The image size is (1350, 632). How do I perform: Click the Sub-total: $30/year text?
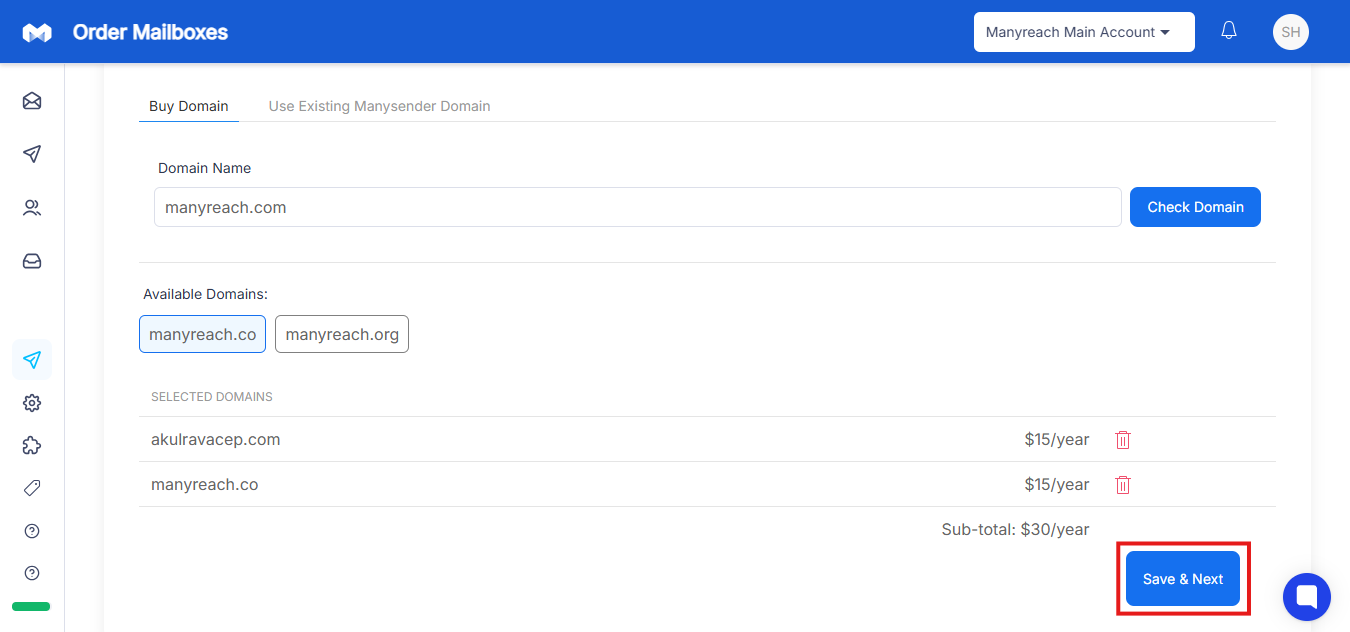point(1015,529)
